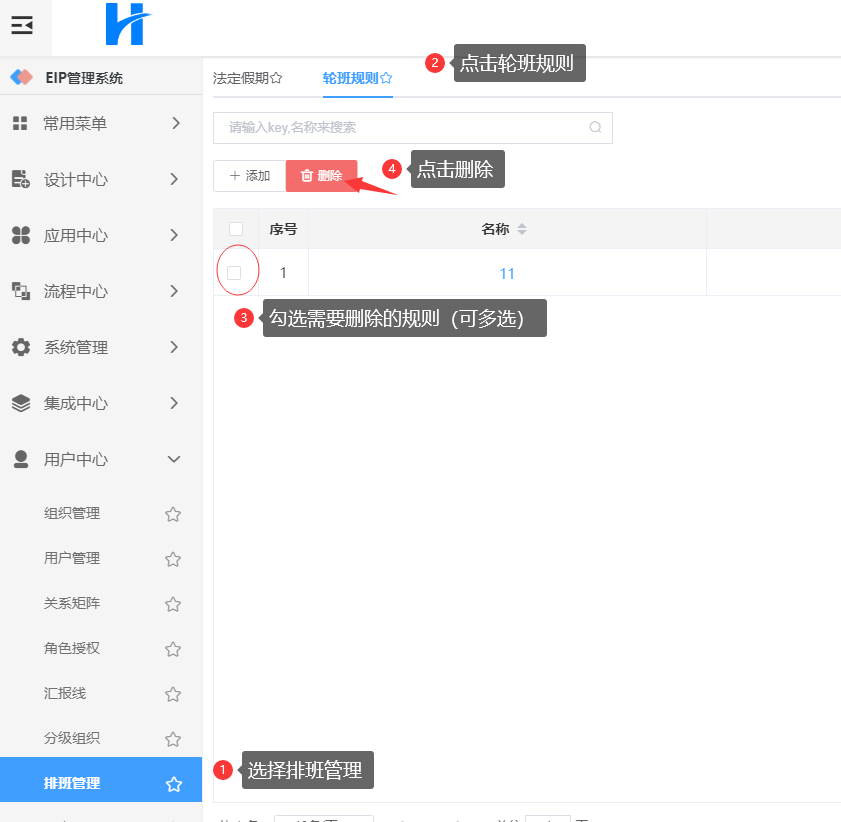Viewport: 841px width, 822px height.
Task: Click the star next to 角色授权
Action: 173,649
